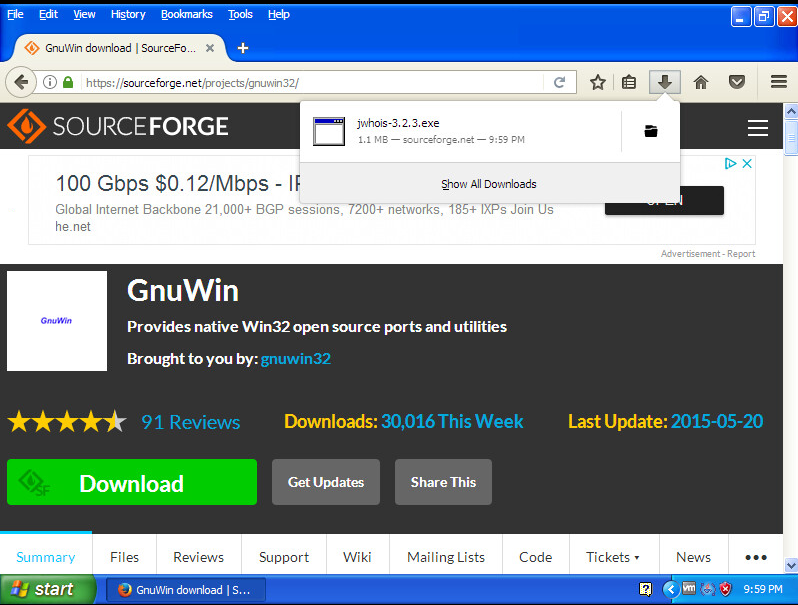Click the green padlock security icon
The image size is (798, 605).
pos(68,82)
